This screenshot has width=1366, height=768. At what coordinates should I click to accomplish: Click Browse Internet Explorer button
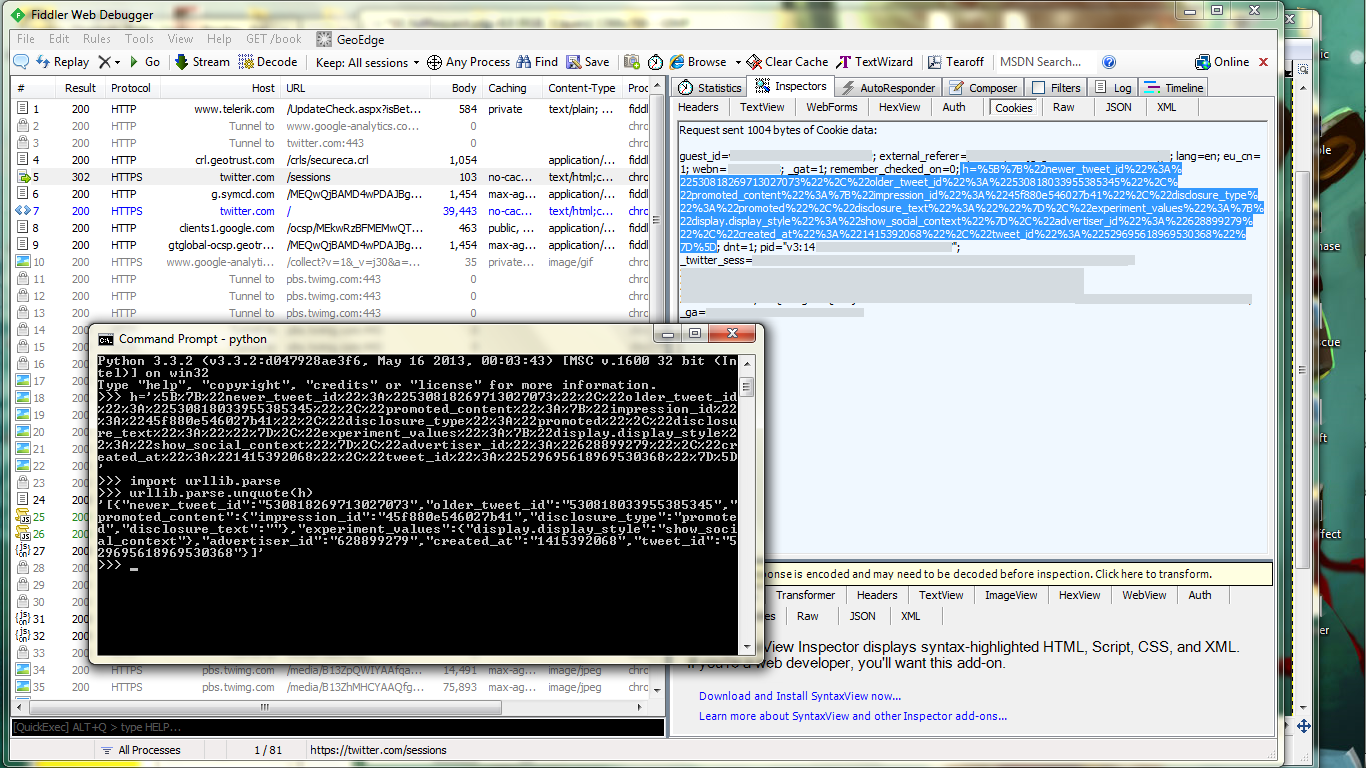[x=698, y=62]
